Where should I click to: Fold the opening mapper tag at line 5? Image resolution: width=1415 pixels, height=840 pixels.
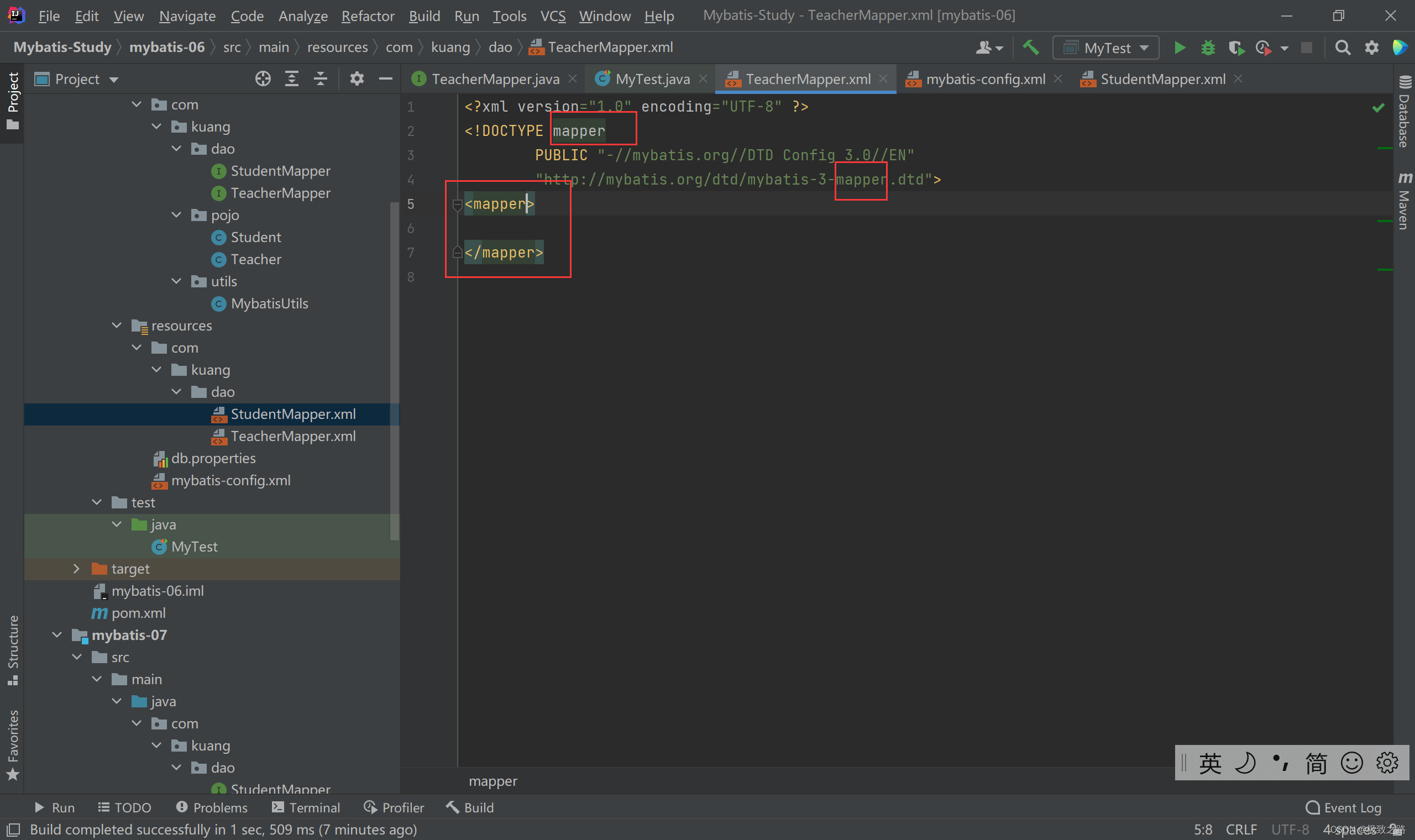[x=457, y=204]
